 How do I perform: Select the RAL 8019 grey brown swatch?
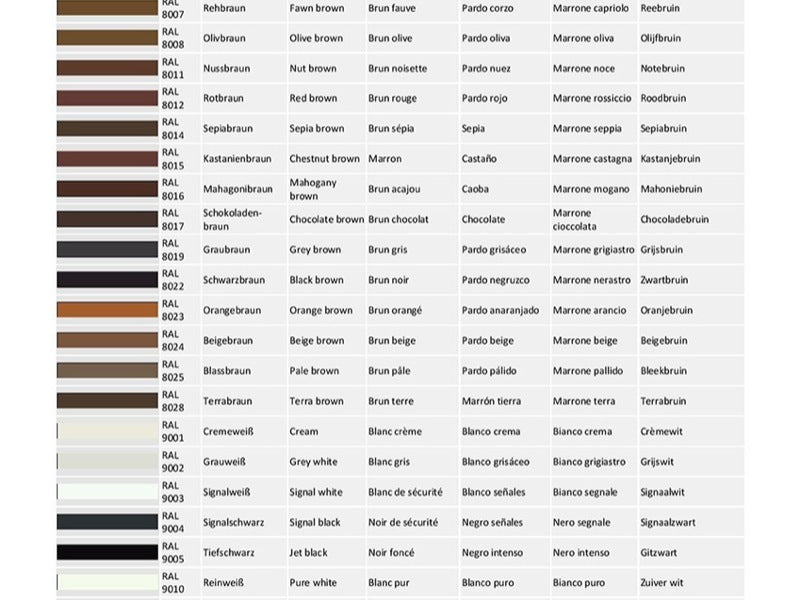(x=107, y=250)
